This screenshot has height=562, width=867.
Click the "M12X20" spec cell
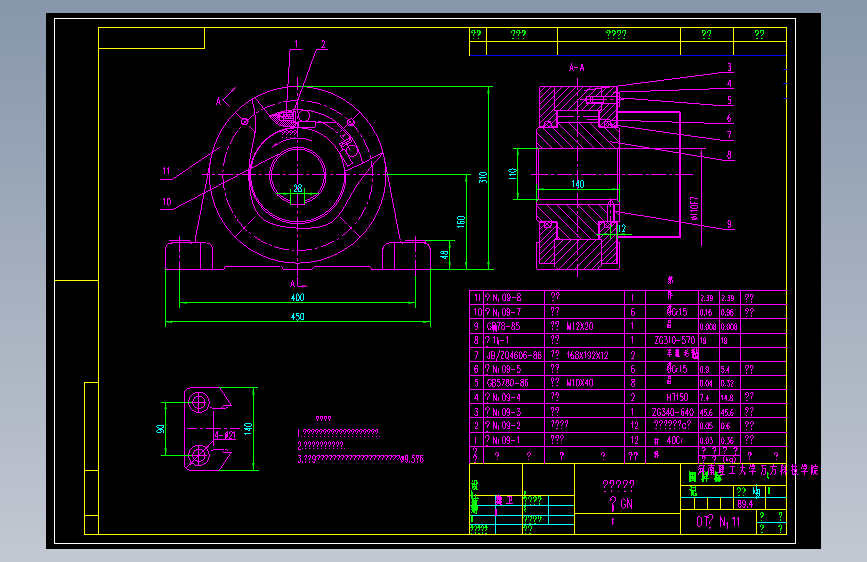tap(580, 326)
